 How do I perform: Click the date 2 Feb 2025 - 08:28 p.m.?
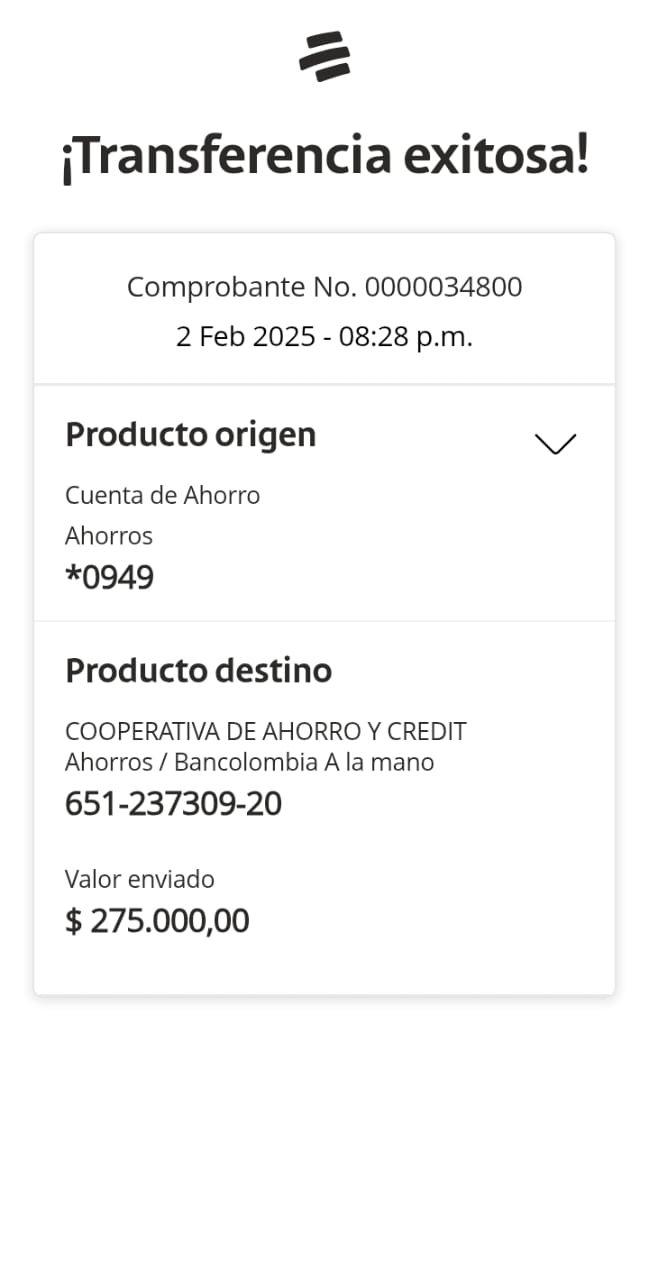(x=324, y=337)
